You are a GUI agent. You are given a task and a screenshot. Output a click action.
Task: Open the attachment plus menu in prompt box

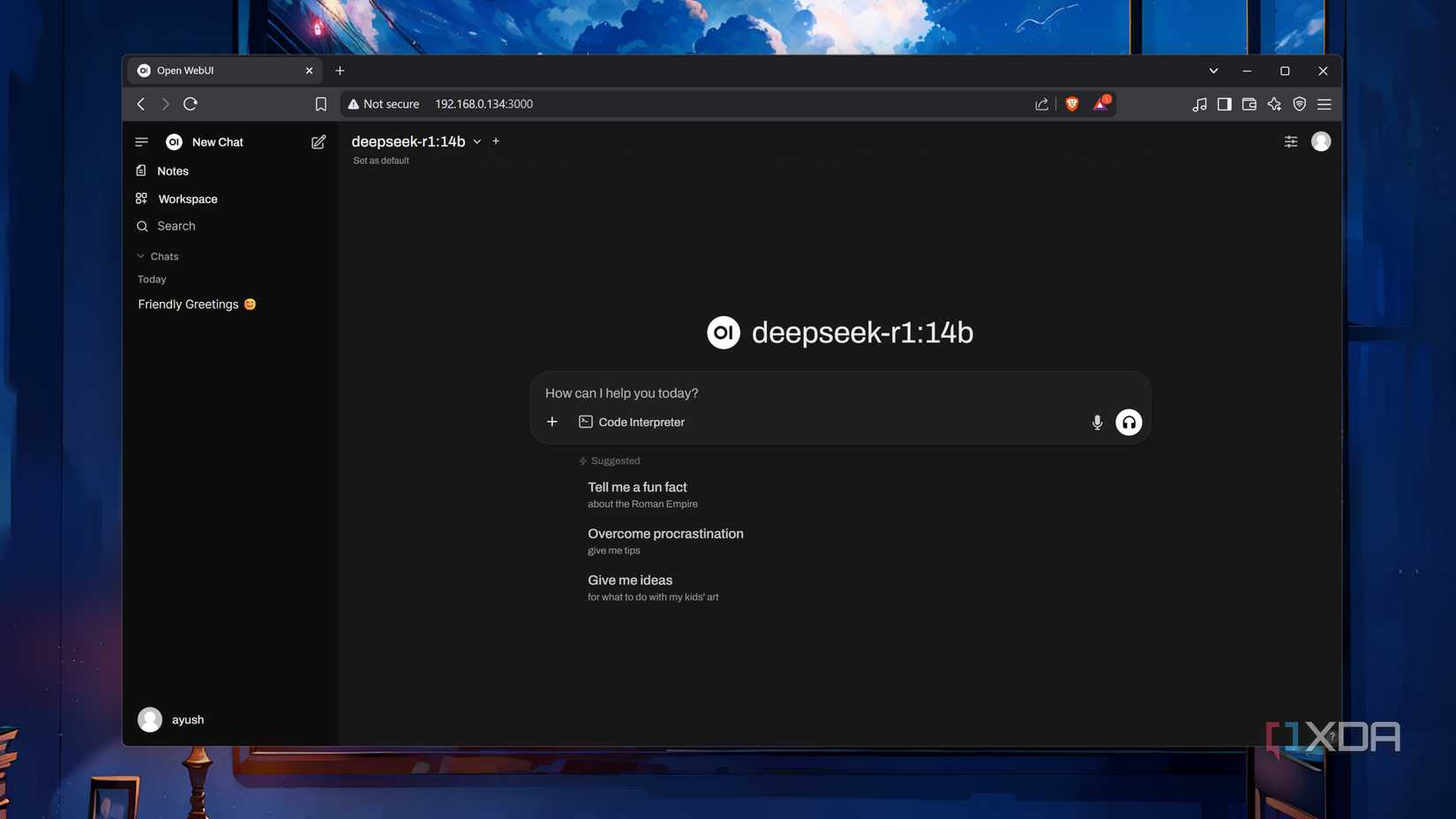[x=552, y=423]
